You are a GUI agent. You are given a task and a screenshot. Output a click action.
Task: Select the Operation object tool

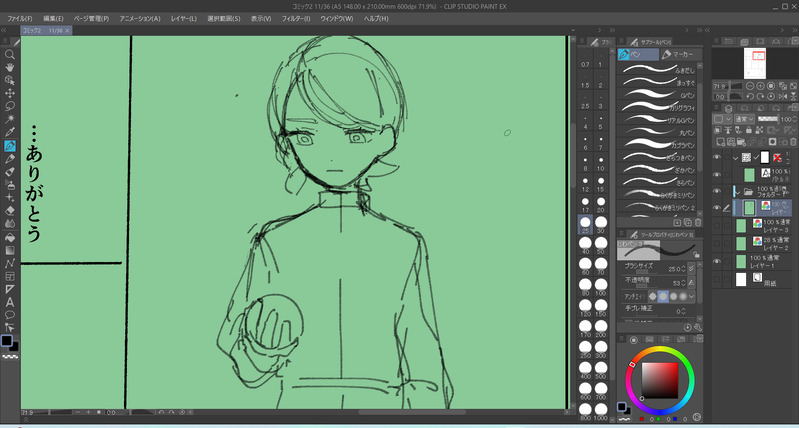(x=10, y=80)
